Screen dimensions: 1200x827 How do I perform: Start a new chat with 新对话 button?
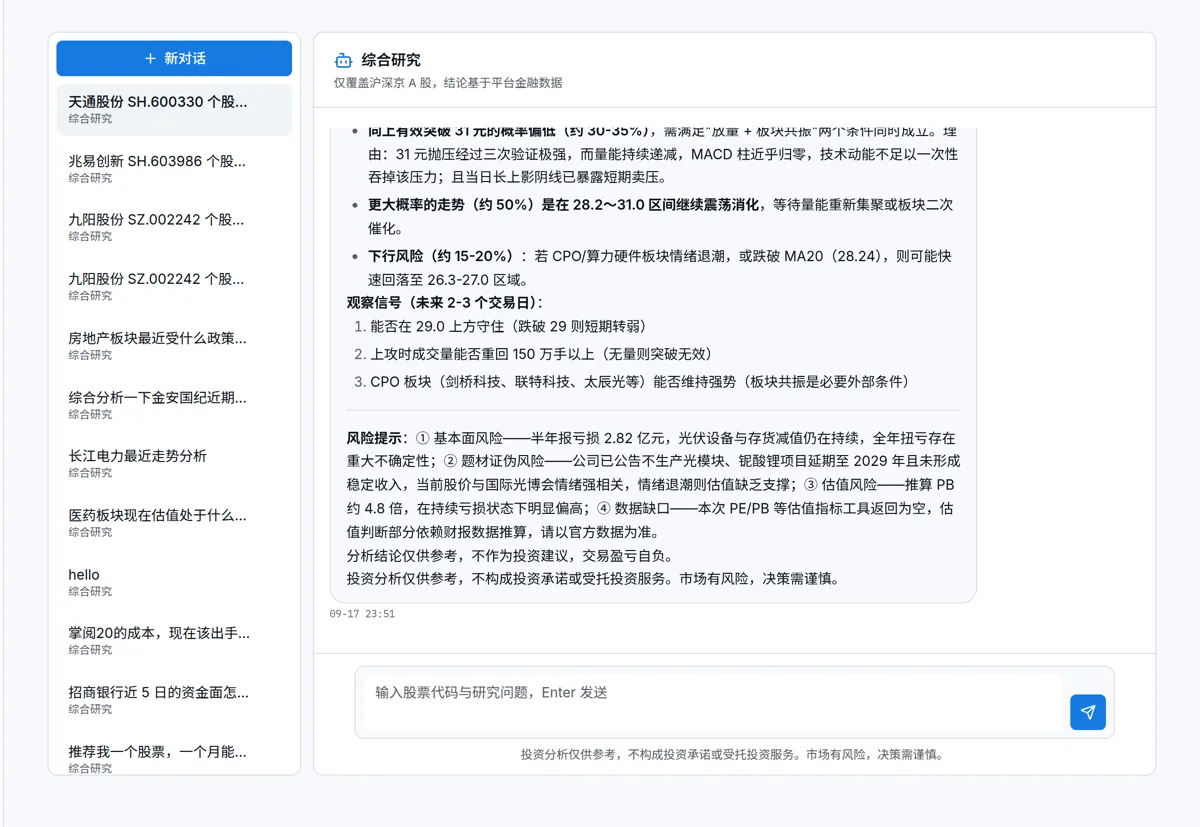[174, 58]
